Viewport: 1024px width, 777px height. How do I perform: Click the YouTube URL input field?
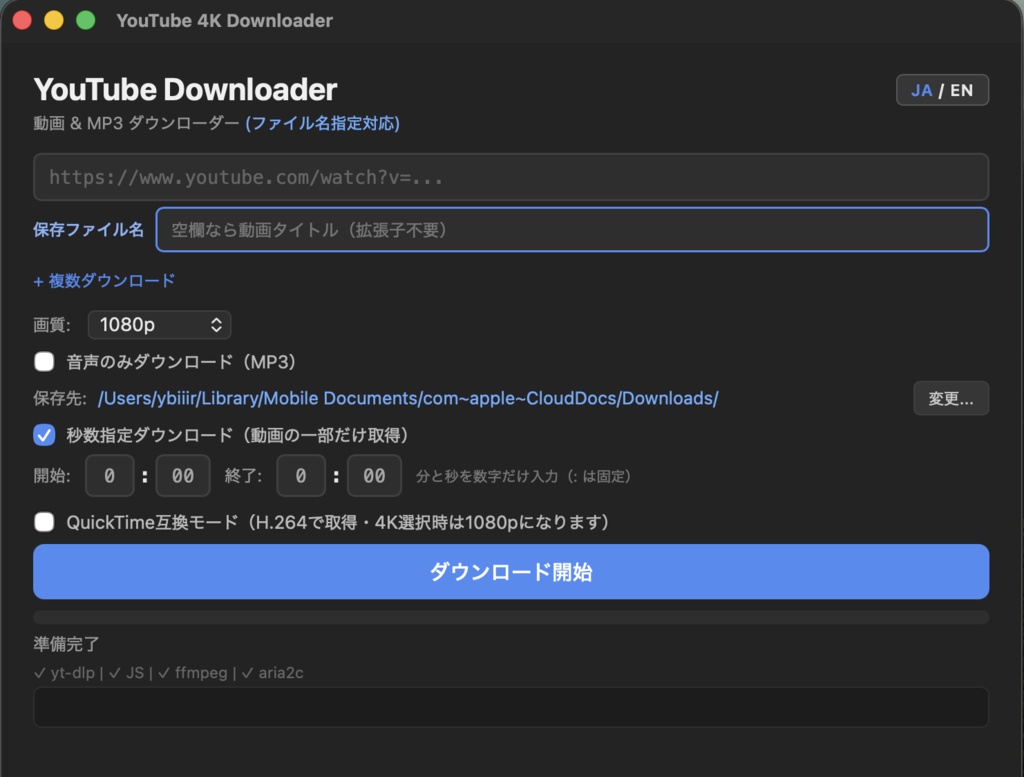[x=511, y=177]
